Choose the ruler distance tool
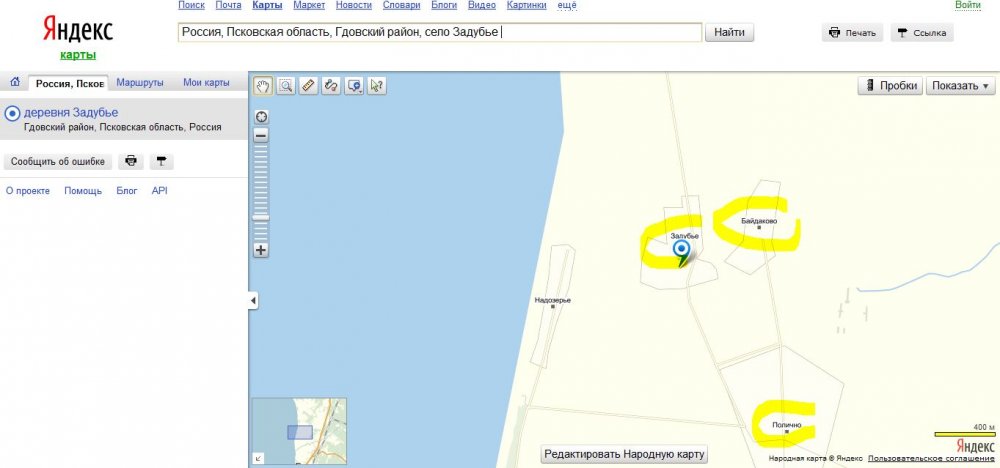This screenshot has width=1000, height=468. (309, 85)
